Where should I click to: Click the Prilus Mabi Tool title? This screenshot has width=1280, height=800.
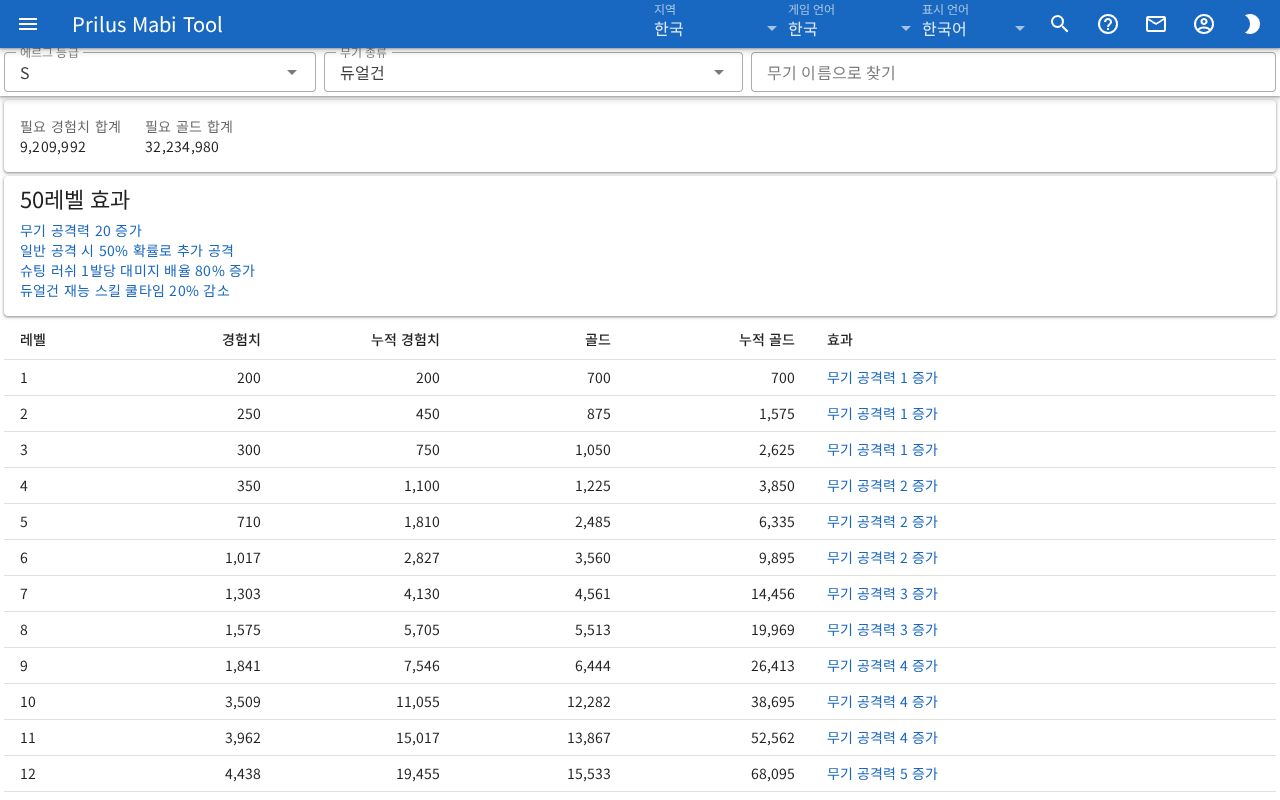click(148, 24)
